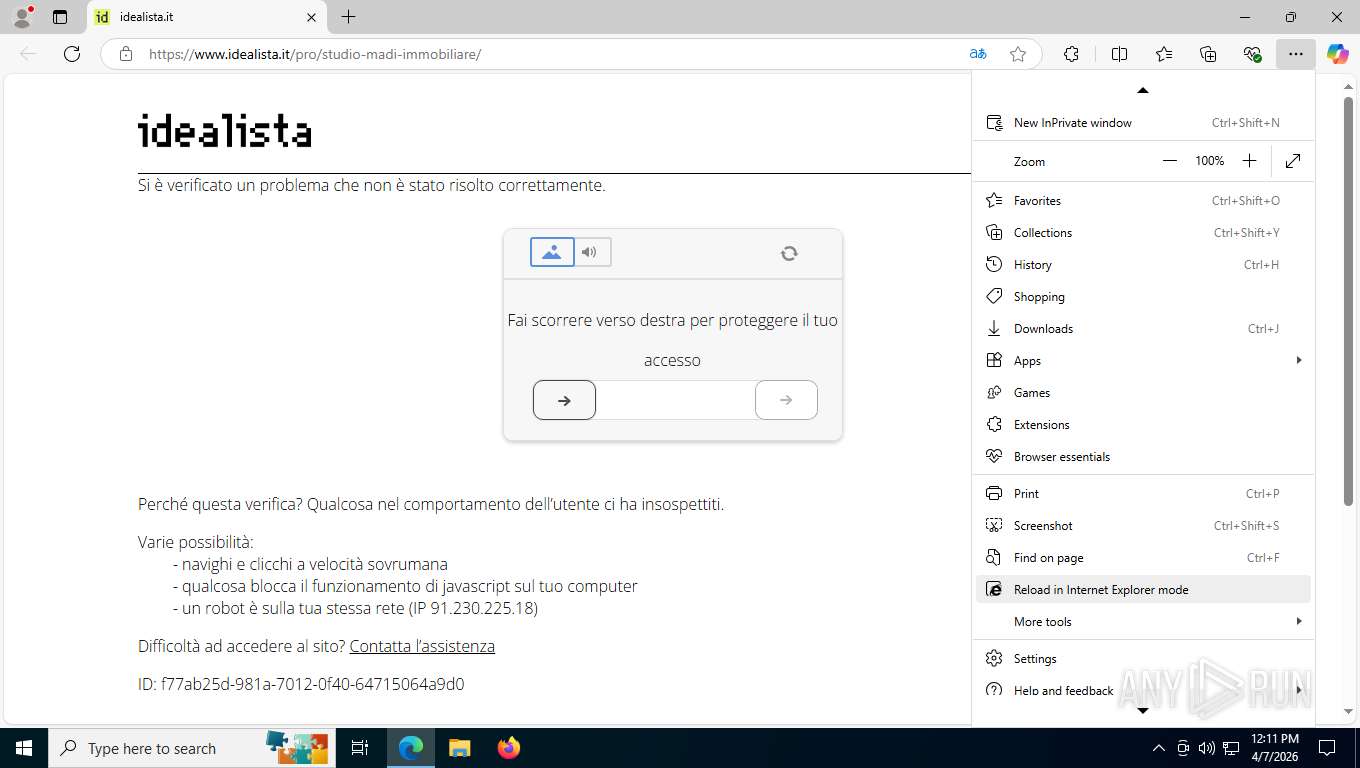Viewport: 1360px width, 768px height.
Task: Click the idealista logo
Action: 225,130
